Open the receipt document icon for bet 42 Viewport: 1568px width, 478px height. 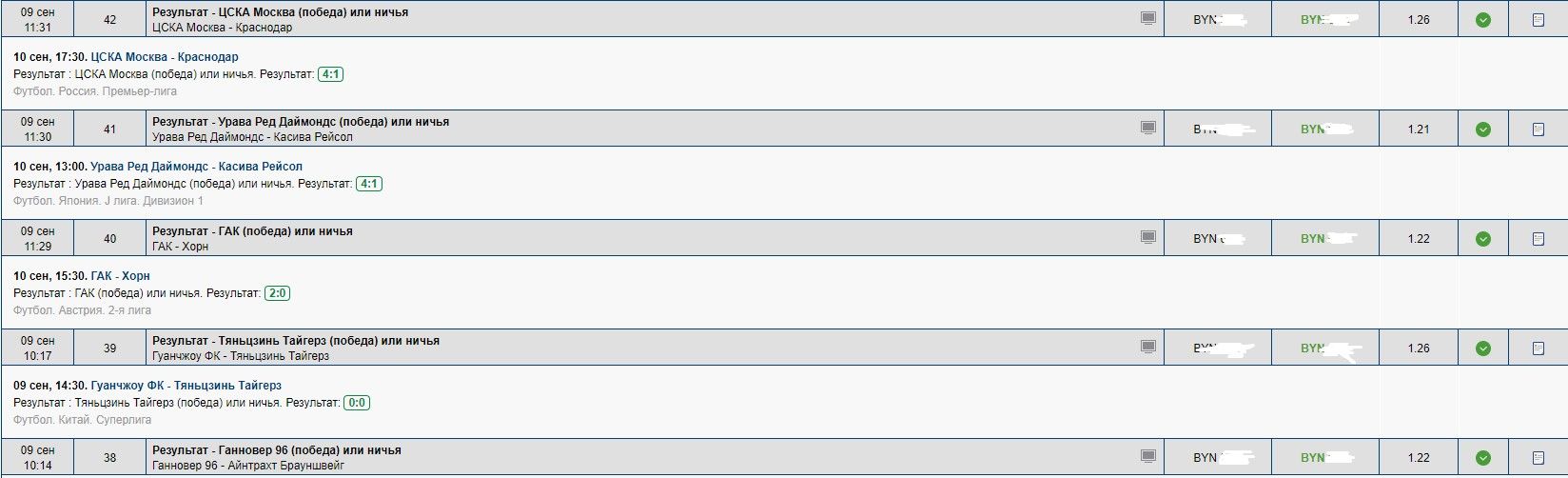pyautogui.click(x=1538, y=20)
